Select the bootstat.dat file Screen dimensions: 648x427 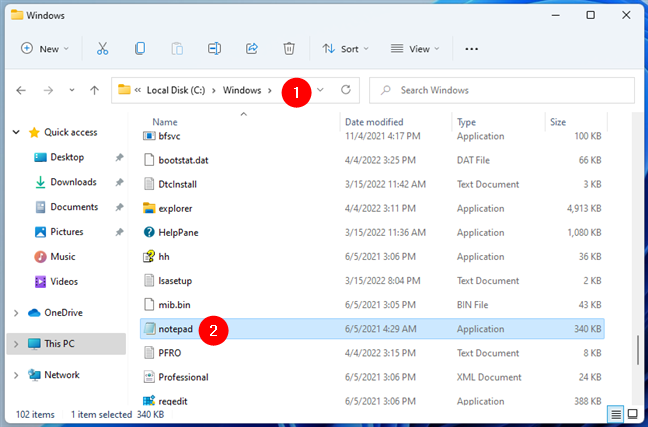[x=183, y=160]
